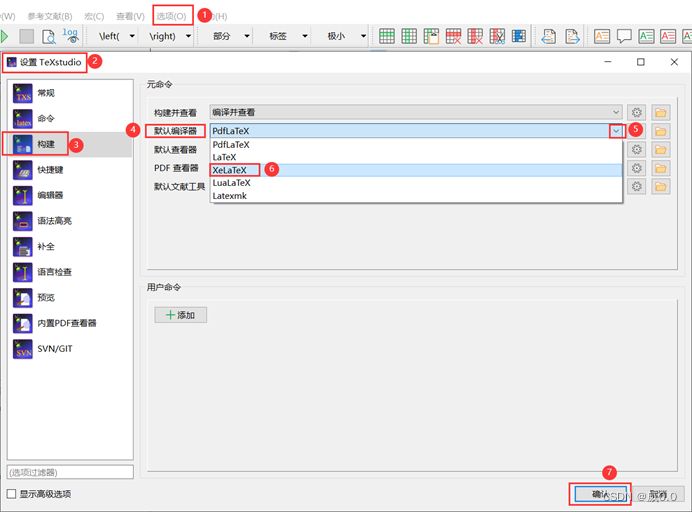The width and height of the screenshot is (692, 512).
Task: Click the red A text box icon left of the cut-off one
Action: pyautogui.click(x=668, y=36)
